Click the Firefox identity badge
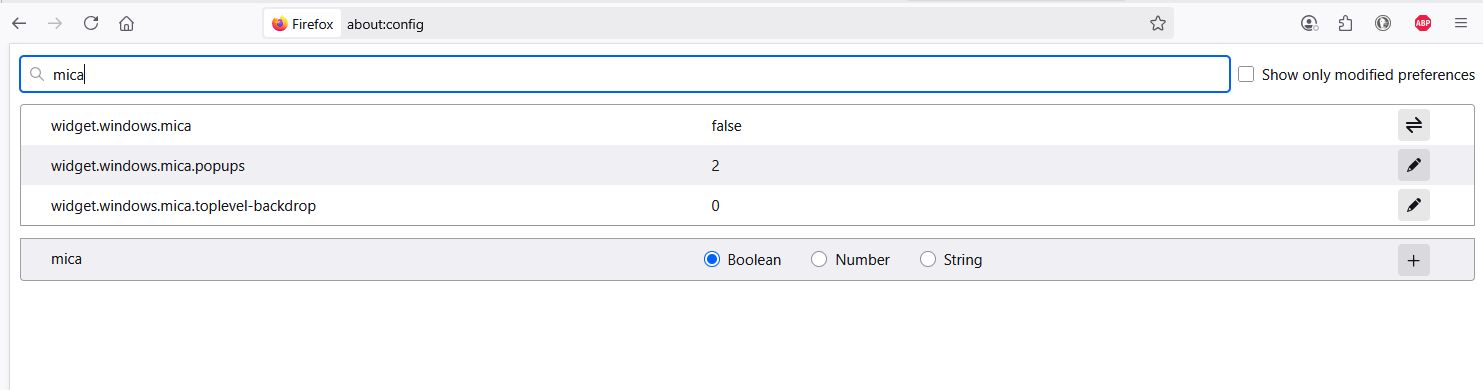Screen dimensions: 1483x390 [302, 24]
